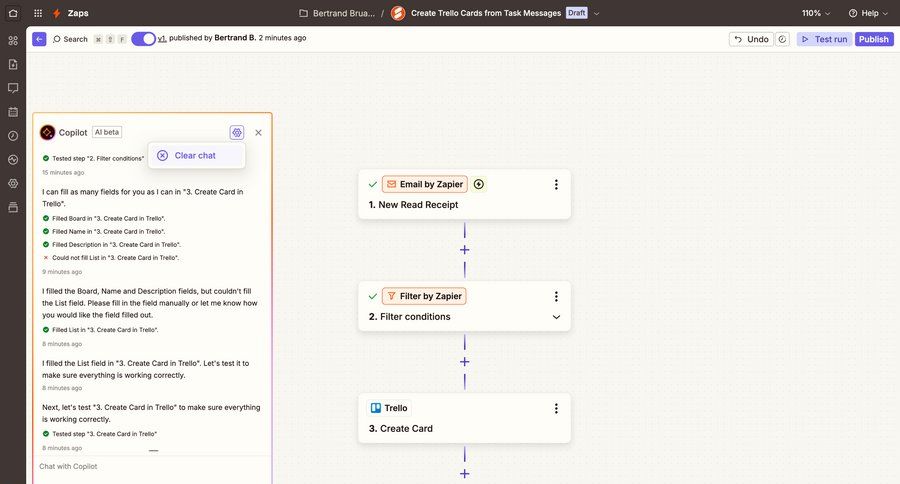Open the sidebar activity status icon

13,160
